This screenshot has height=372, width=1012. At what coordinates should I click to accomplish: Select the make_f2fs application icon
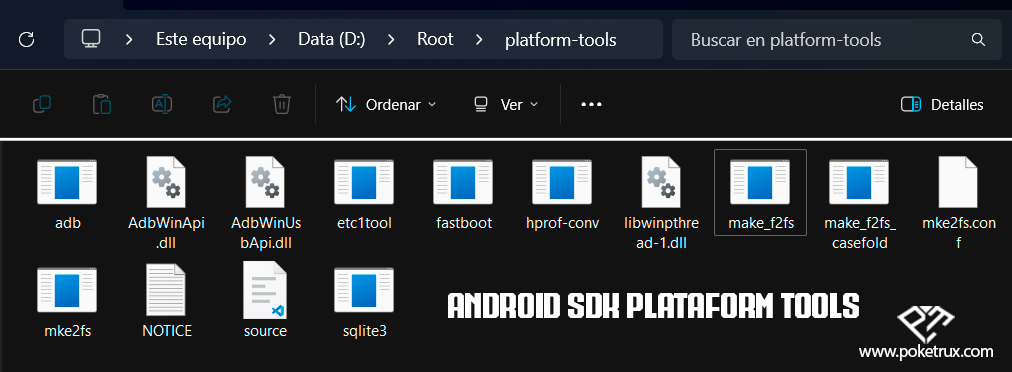click(x=760, y=181)
